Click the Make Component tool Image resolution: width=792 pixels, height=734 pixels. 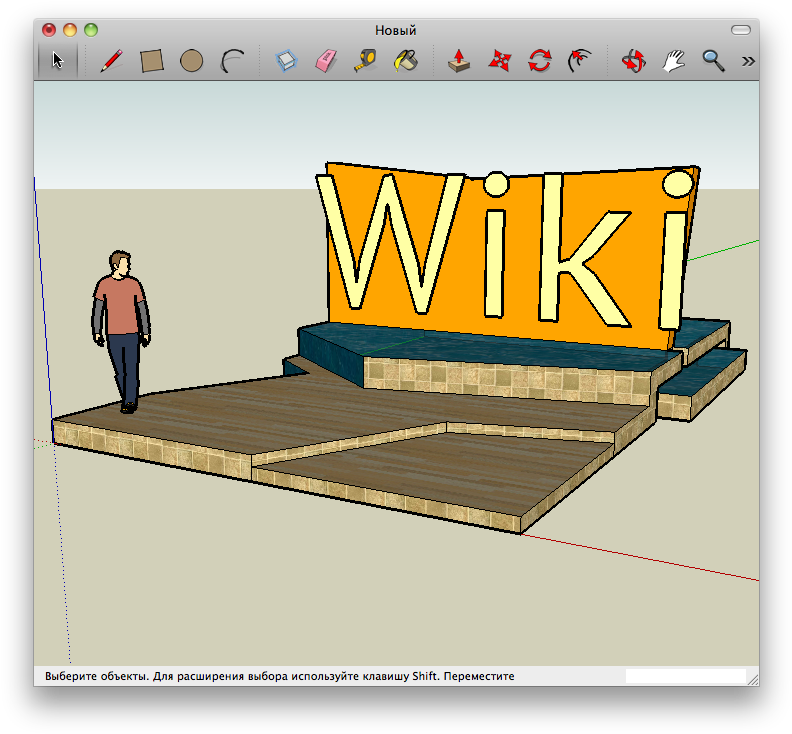286,61
